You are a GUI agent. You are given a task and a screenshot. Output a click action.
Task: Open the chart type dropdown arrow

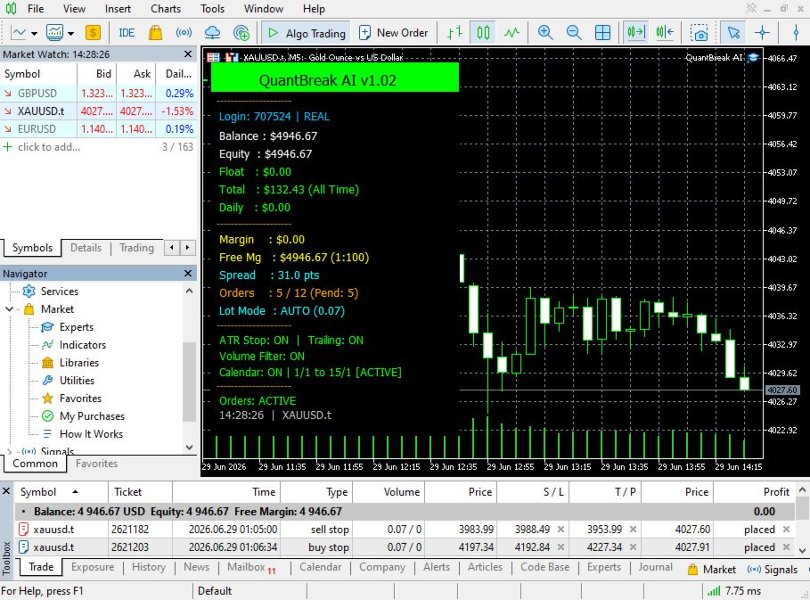tap(34, 34)
